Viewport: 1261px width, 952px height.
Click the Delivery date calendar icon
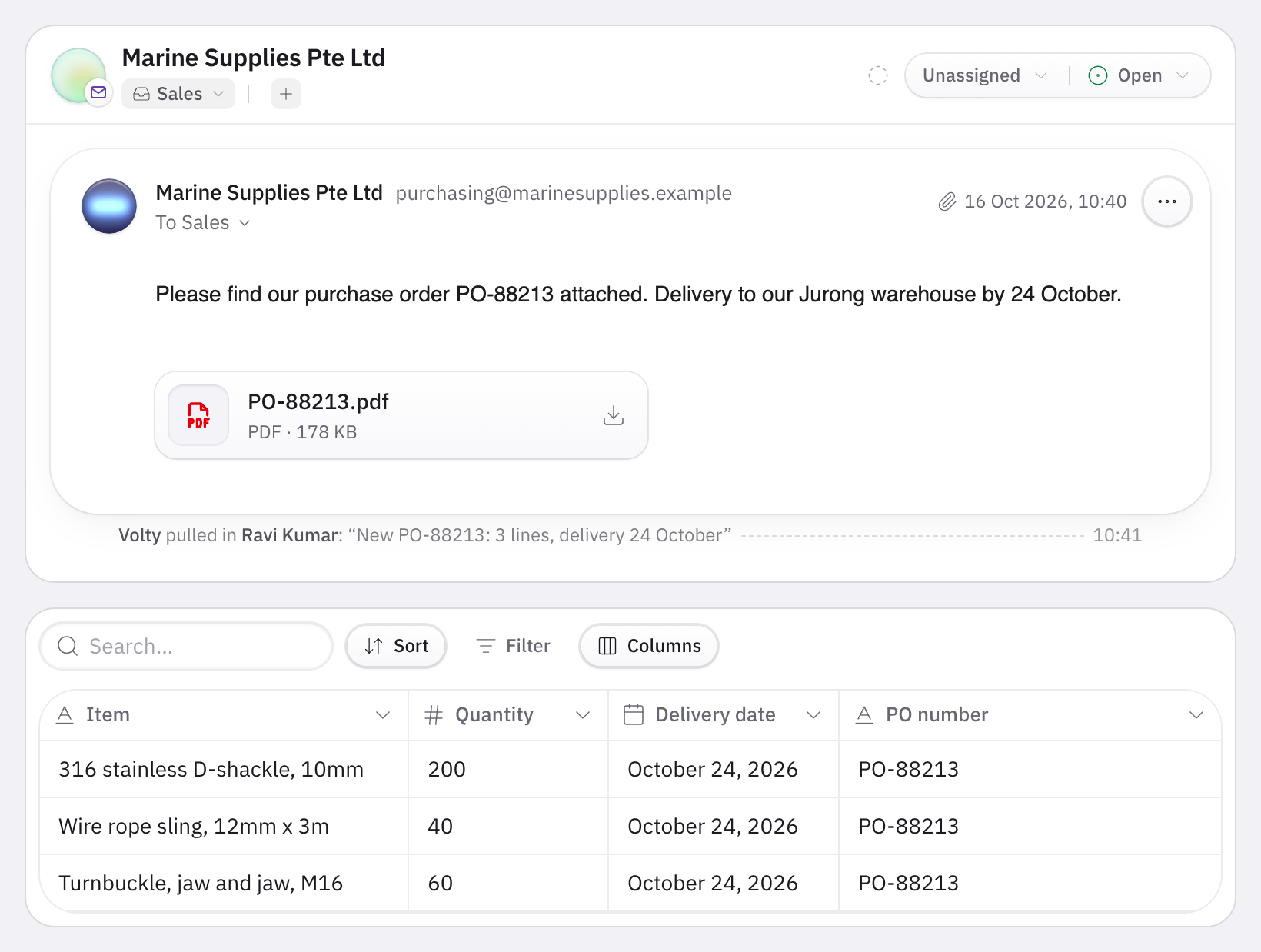(634, 715)
